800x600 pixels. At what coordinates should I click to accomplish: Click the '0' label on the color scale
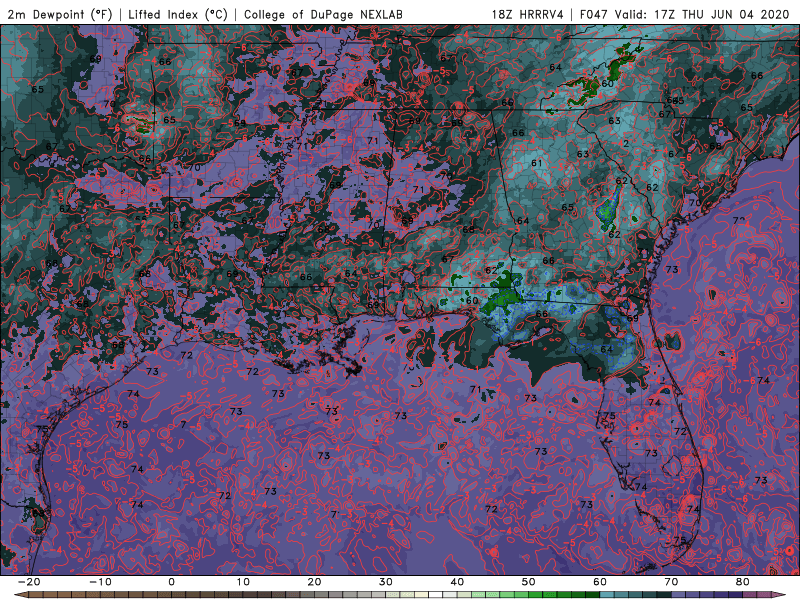click(x=171, y=582)
